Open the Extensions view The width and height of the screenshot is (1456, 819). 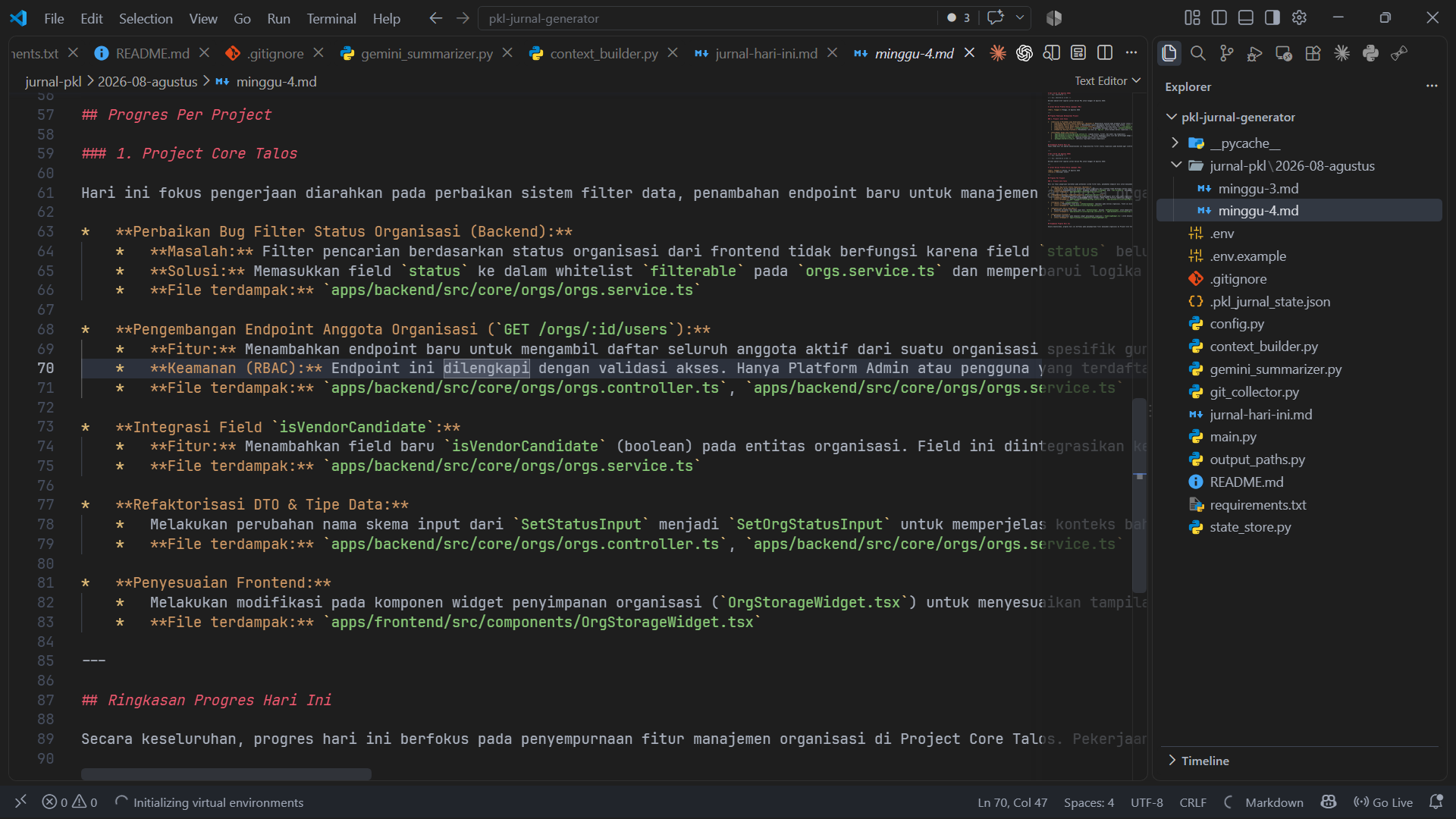pos(1313,53)
